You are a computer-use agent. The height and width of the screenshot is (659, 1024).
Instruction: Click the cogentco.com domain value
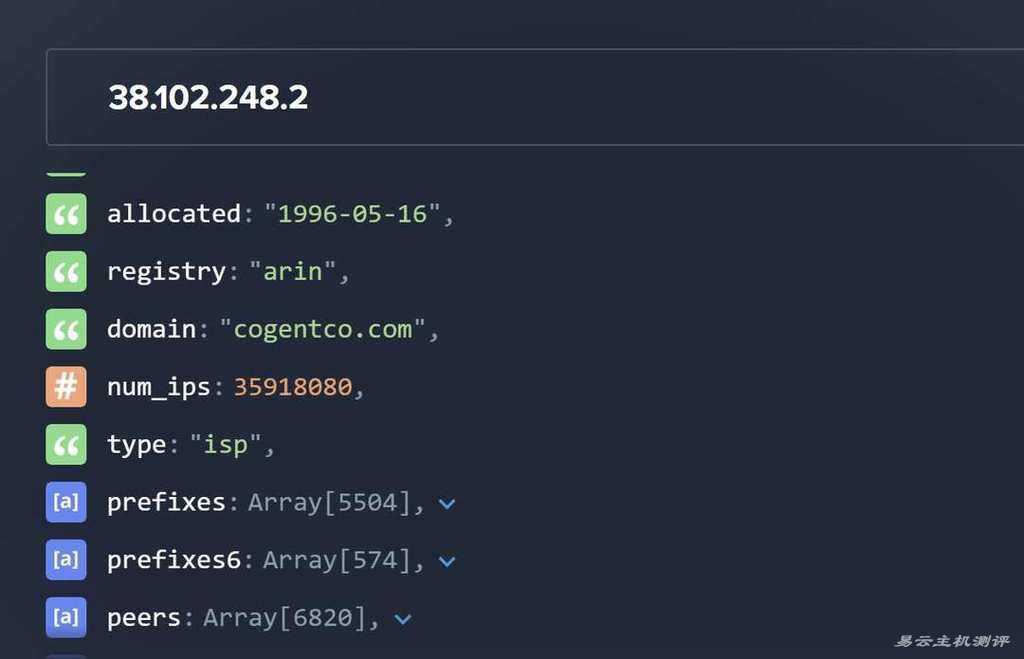tap(323, 329)
